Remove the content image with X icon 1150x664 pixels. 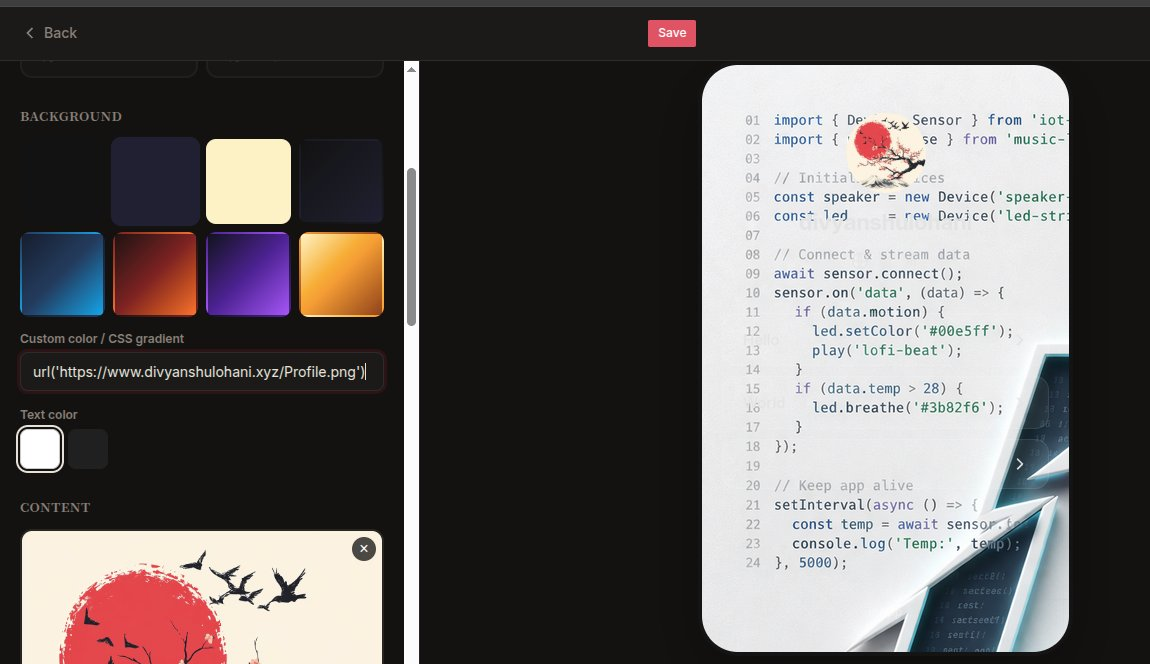pyautogui.click(x=364, y=549)
